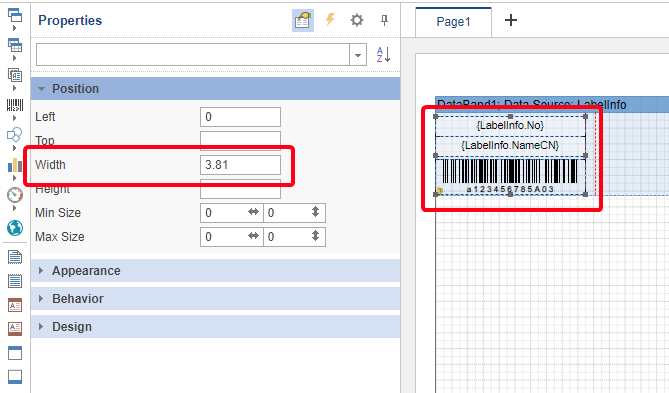Pin the Properties panel
The image size is (669, 393).
[384, 20]
